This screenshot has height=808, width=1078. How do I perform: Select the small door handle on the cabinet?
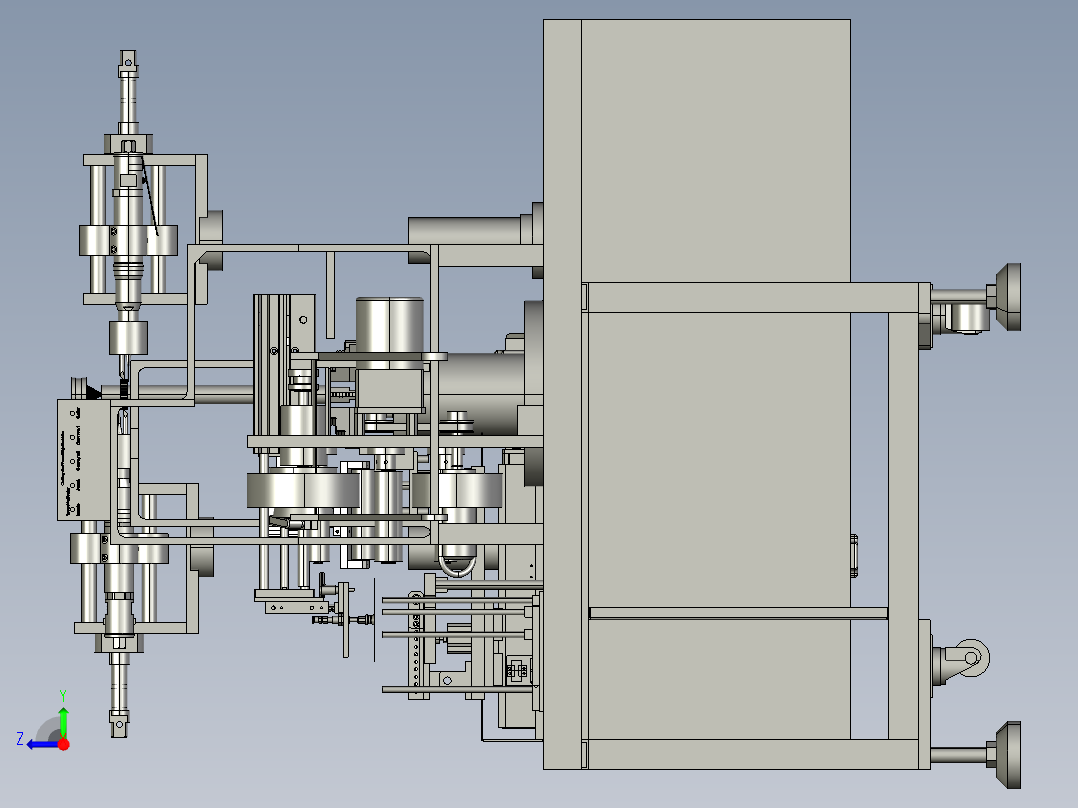(x=854, y=556)
